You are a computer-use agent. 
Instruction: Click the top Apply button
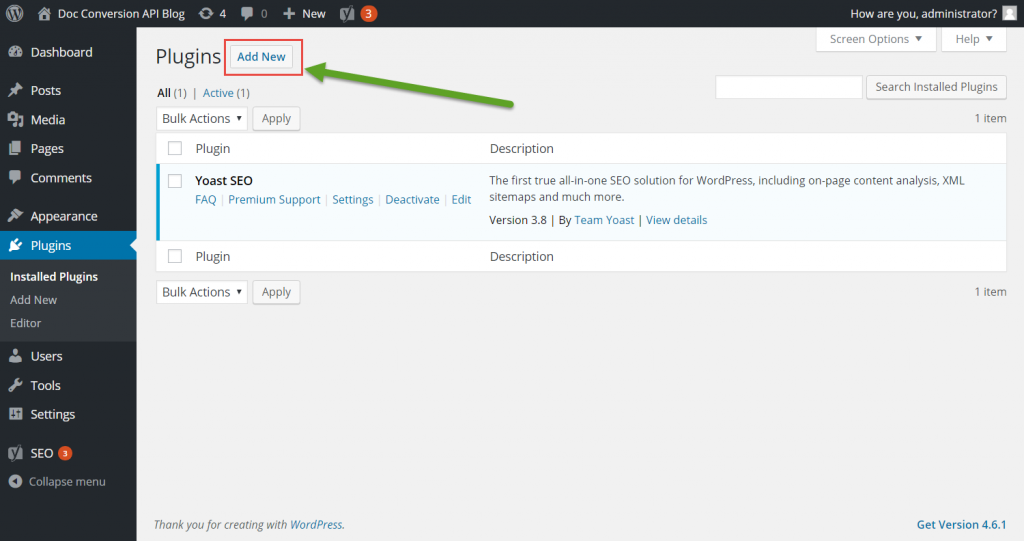[276, 118]
